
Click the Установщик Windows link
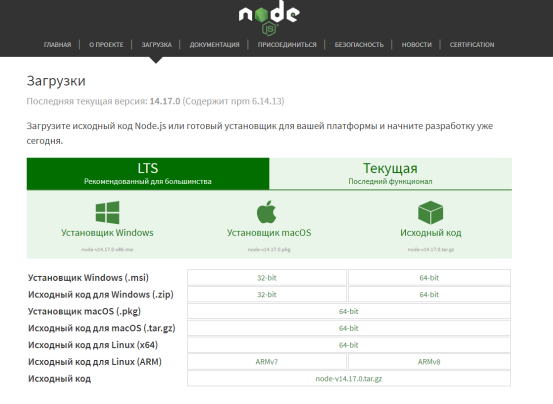(107, 233)
